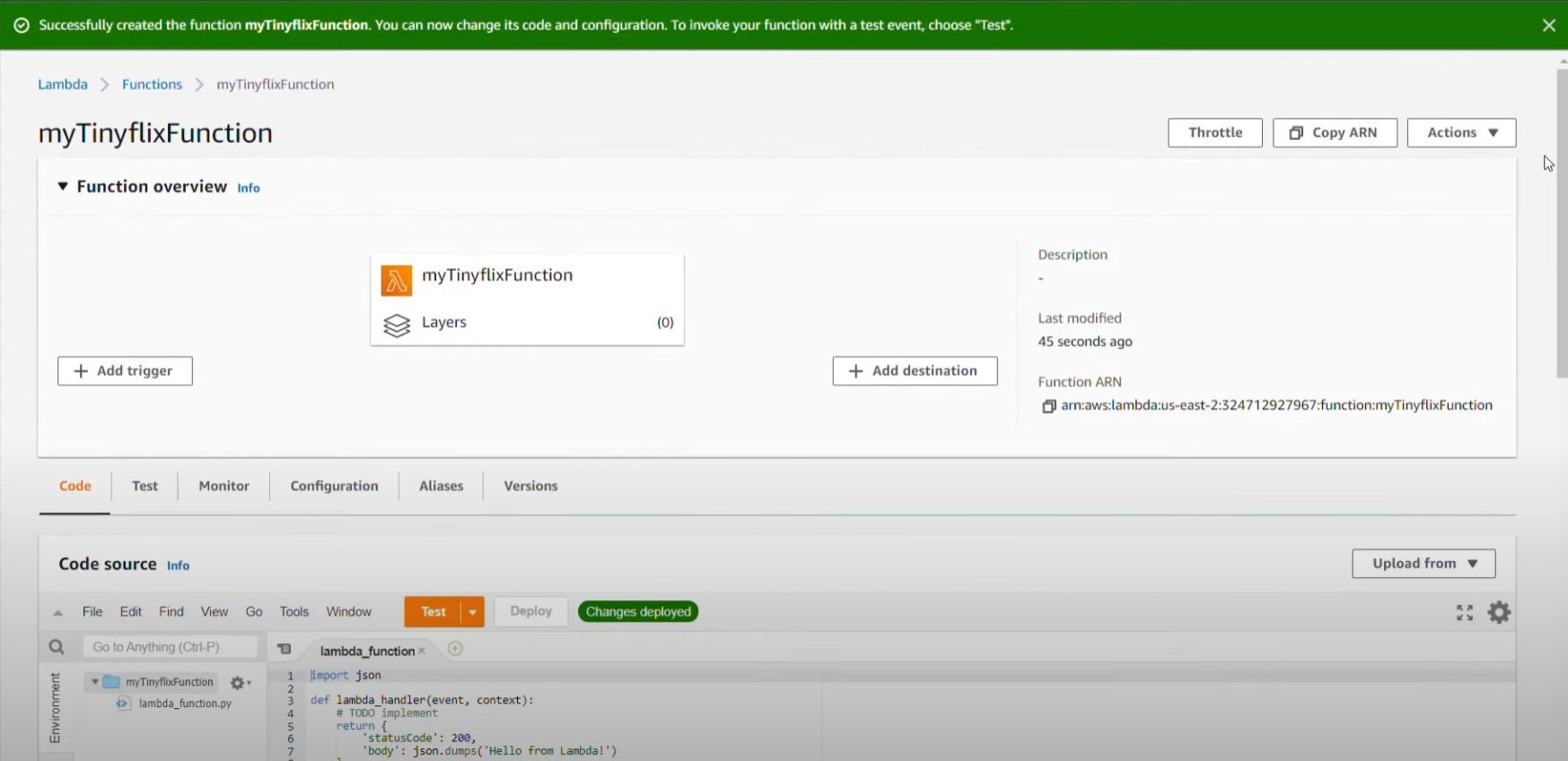
Task: Open the Tools menu in editor
Action: (x=293, y=612)
